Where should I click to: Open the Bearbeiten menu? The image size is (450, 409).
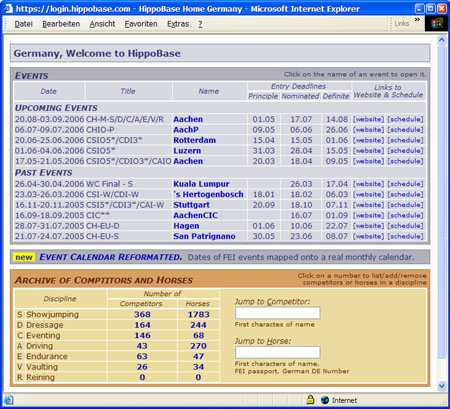61,24
